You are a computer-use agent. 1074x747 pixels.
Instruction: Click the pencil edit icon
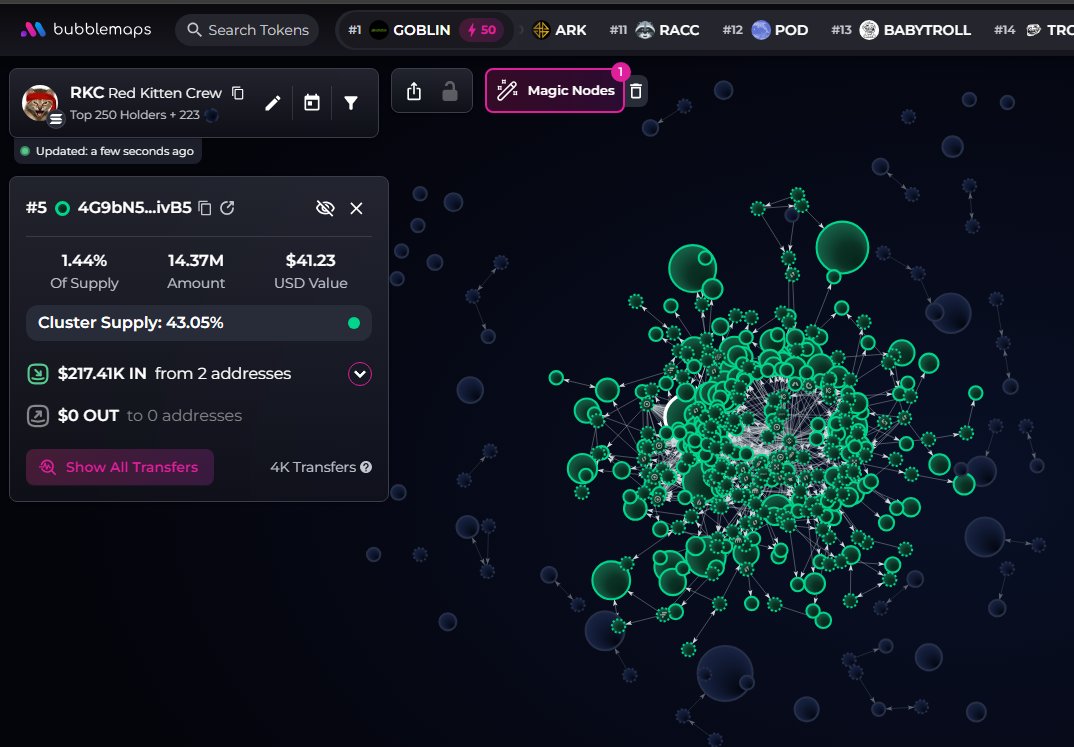coord(273,103)
